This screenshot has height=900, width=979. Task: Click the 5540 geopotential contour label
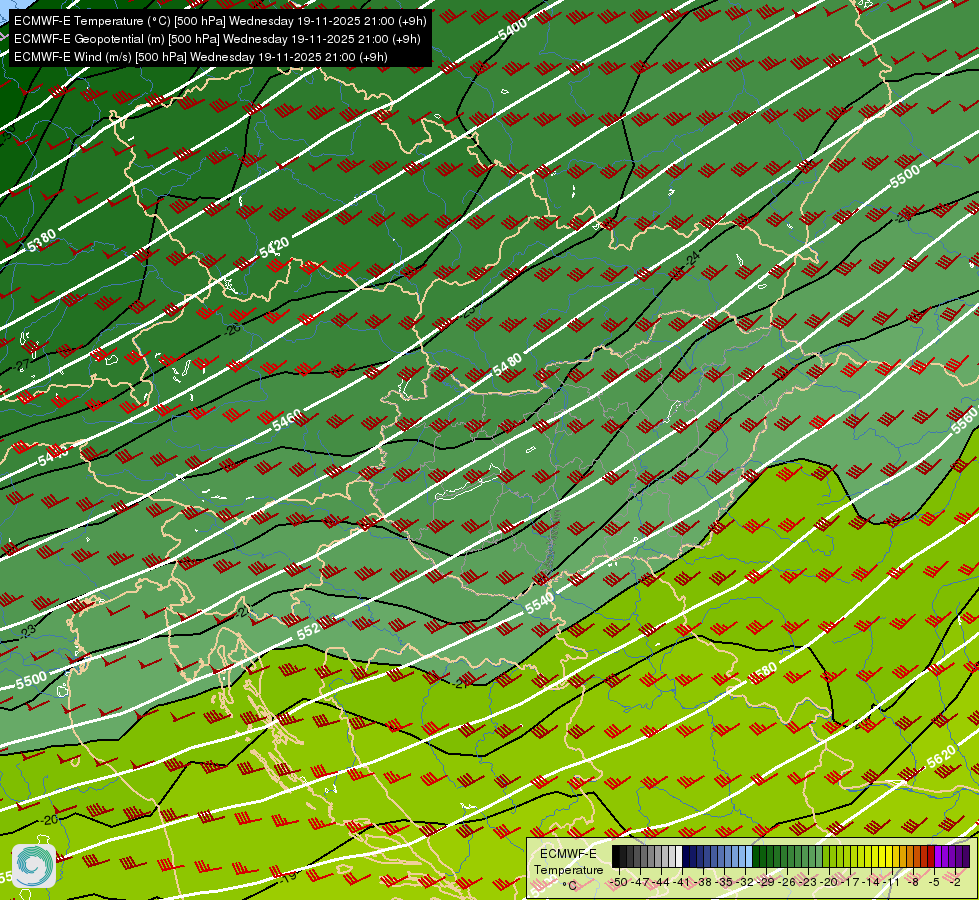[539, 603]
